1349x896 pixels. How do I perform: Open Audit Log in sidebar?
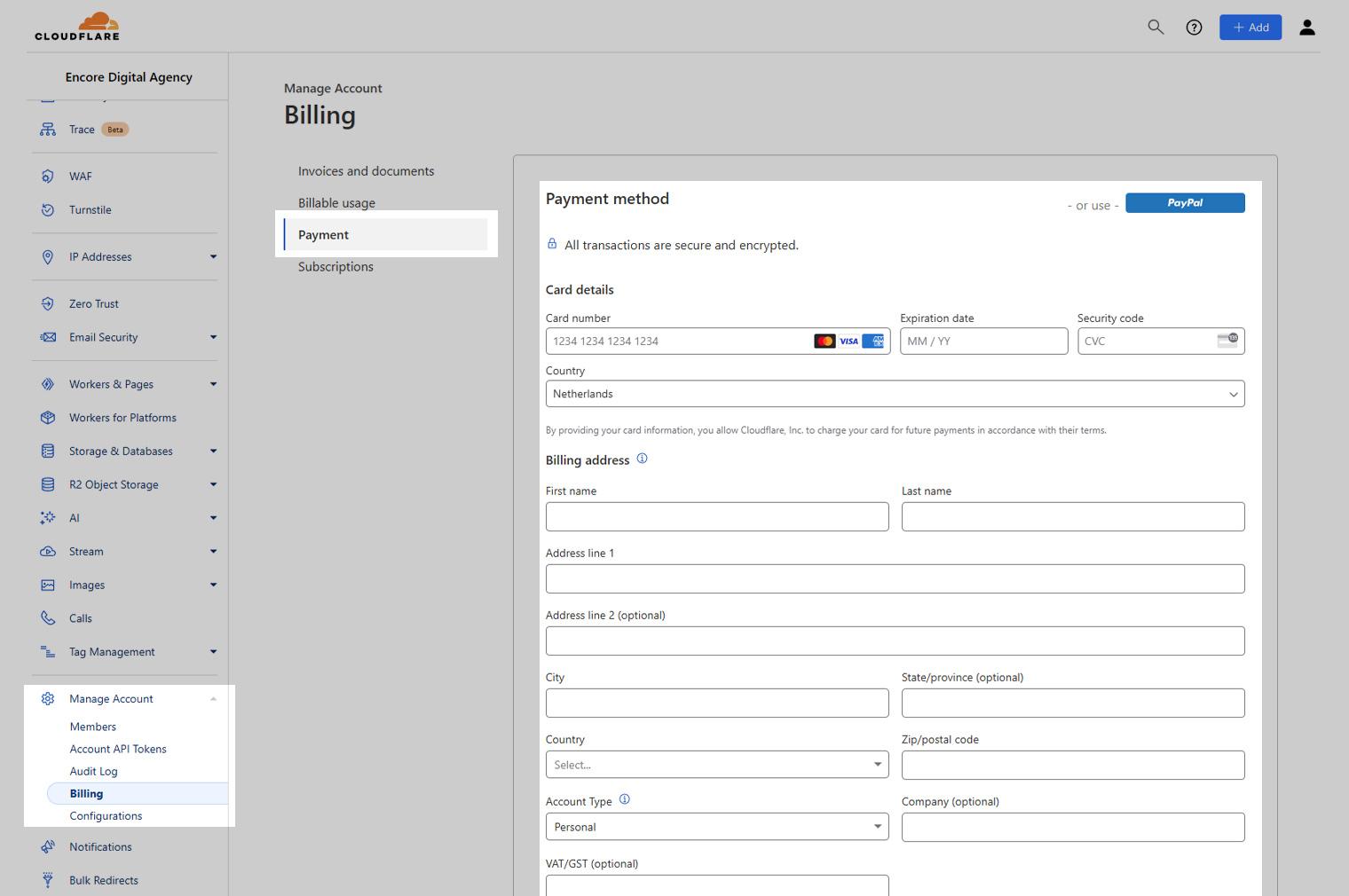tap(93, 772)
